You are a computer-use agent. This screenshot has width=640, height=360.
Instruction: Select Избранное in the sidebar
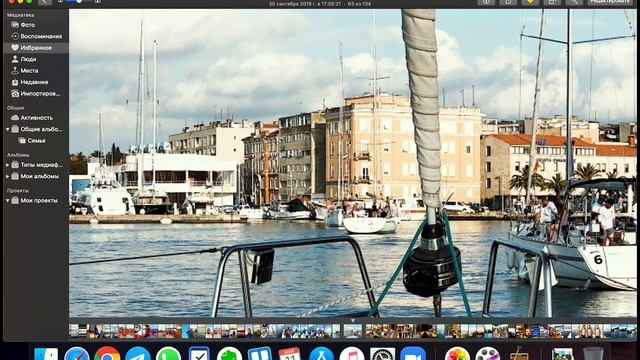[x=36, y=48]
